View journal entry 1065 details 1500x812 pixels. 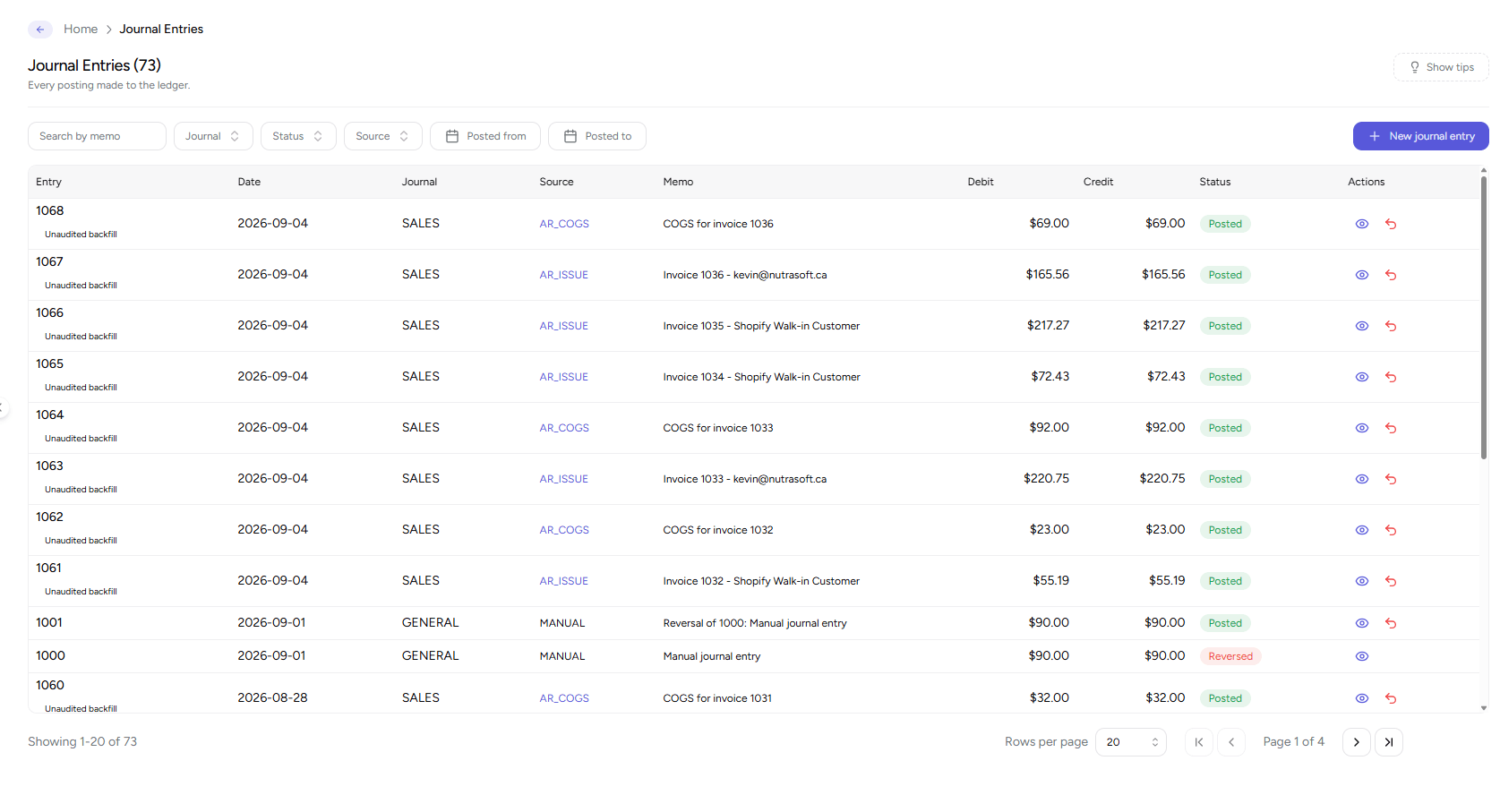click(x=1361, y=377)
